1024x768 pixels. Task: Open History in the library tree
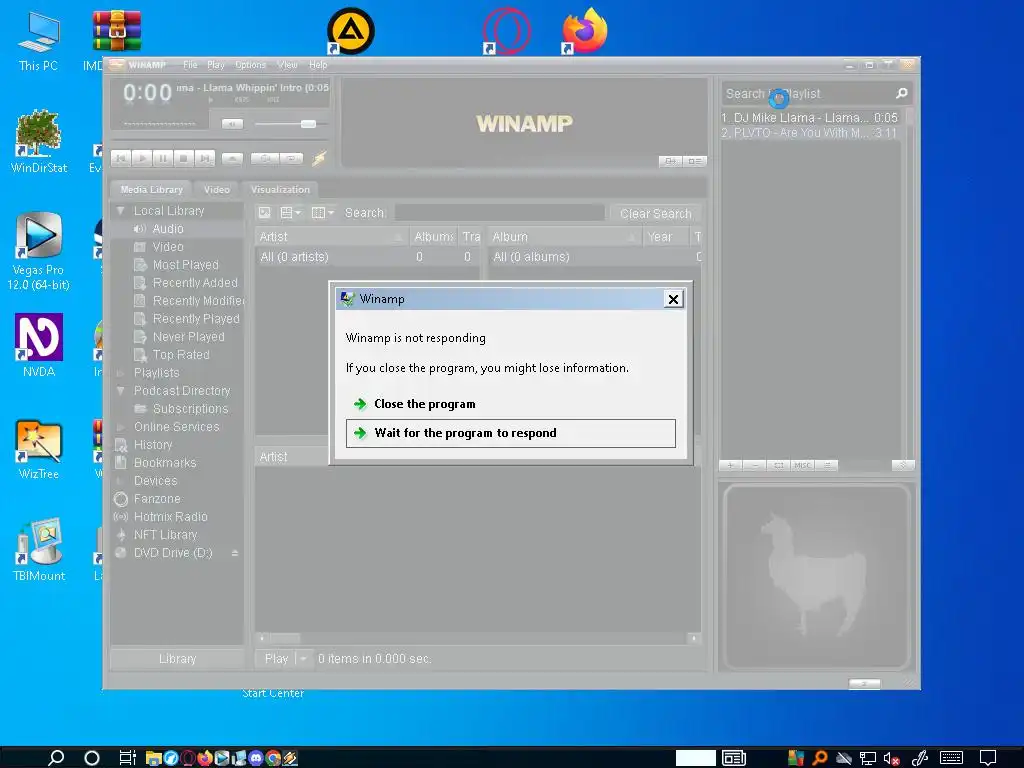coord(153,445)
